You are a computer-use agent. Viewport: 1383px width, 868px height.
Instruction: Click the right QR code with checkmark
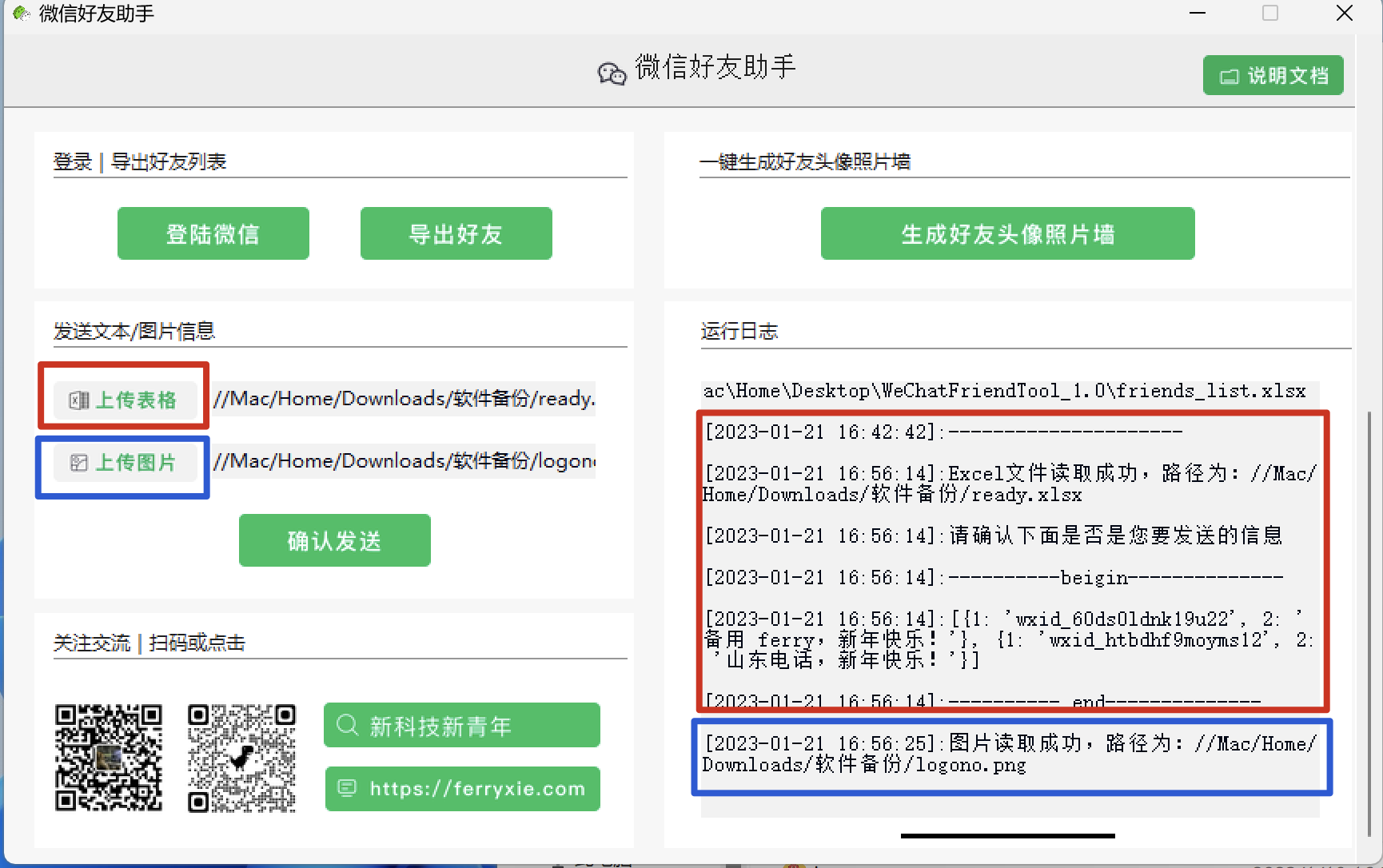(x=241, y=757)
